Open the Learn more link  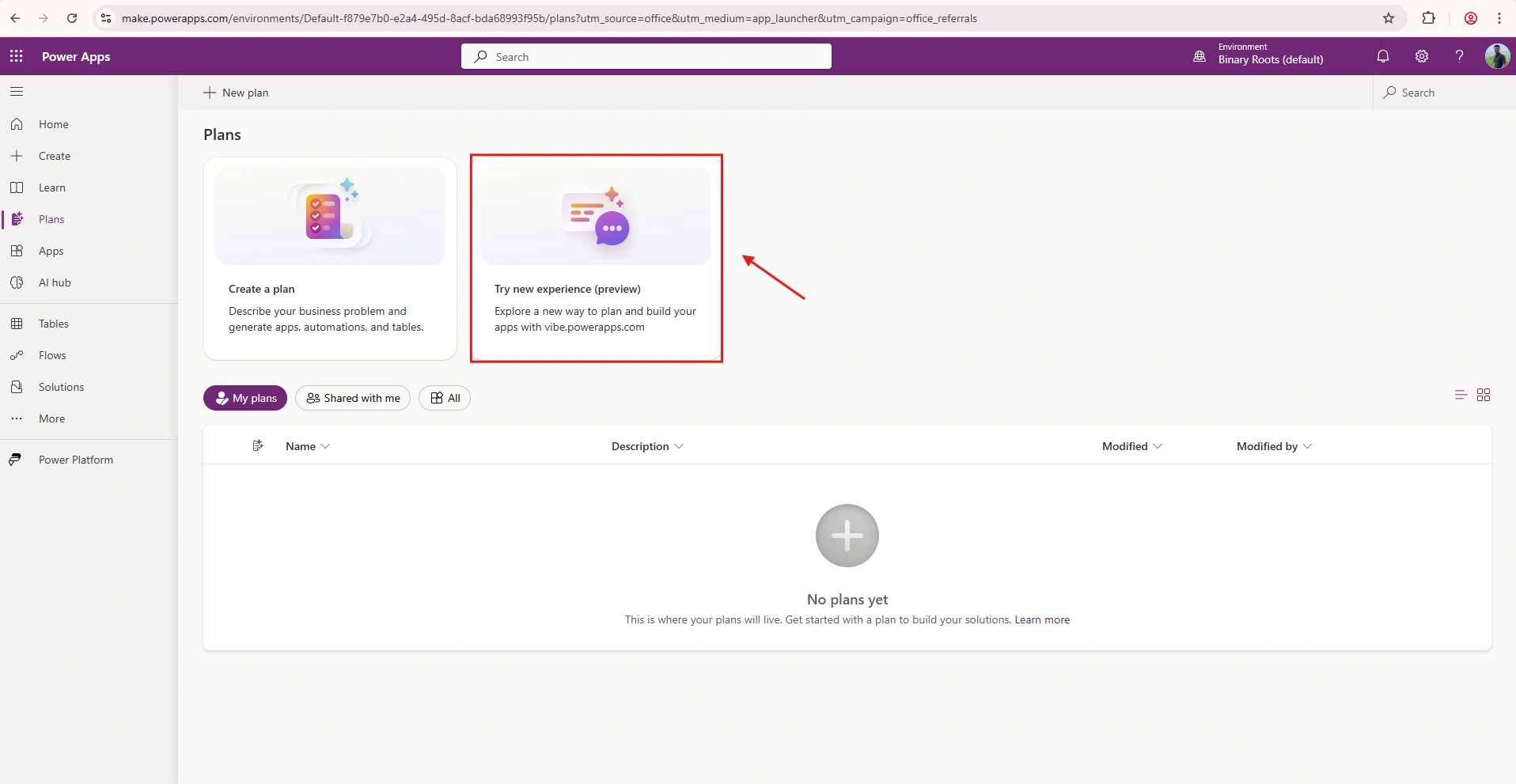(x=1042, y=619)
